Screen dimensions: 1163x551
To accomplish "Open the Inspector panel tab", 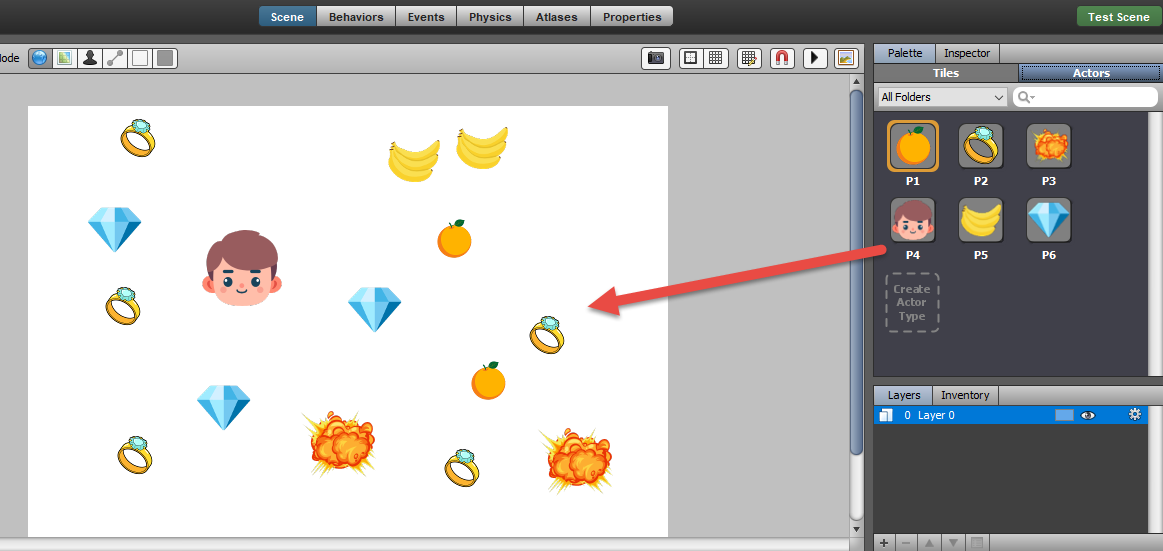I will (x=967, y=53).
